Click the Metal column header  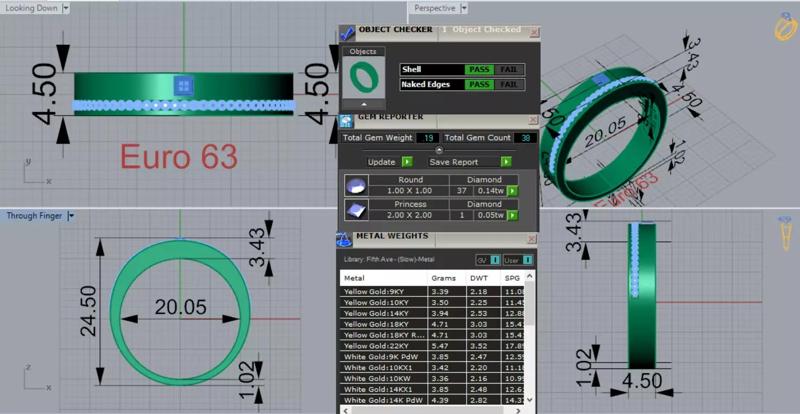[383, 278]
